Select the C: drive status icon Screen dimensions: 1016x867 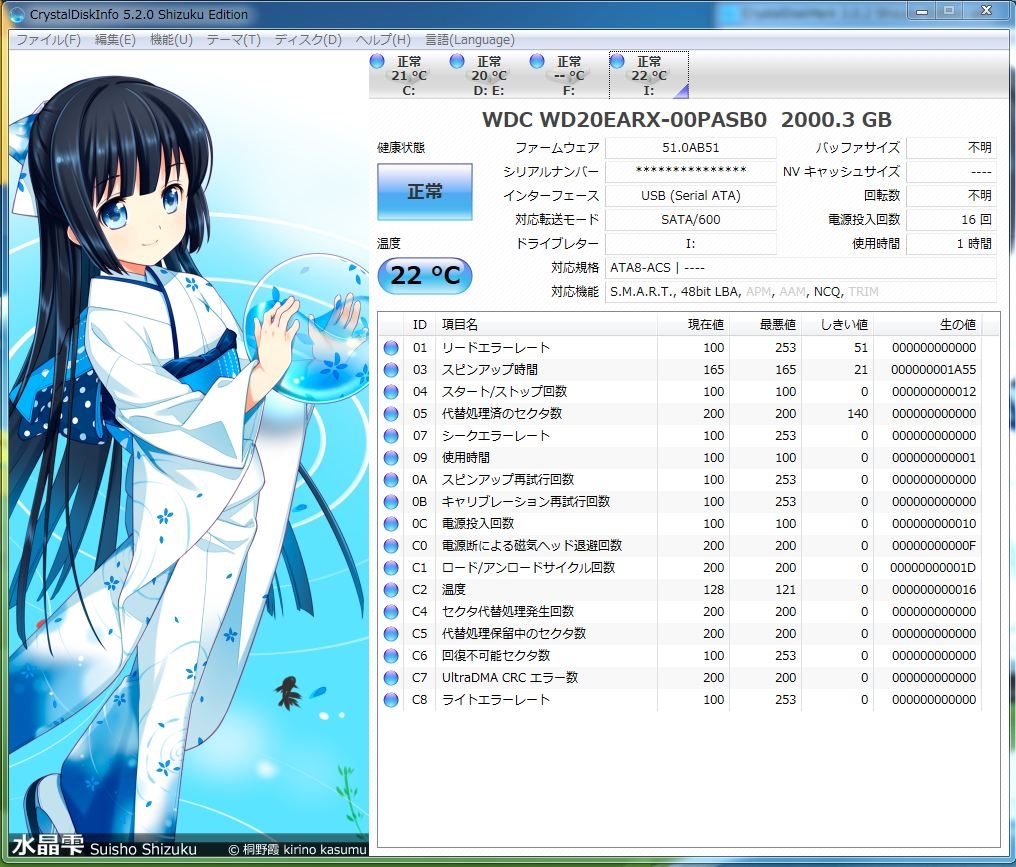click(377, 62)
